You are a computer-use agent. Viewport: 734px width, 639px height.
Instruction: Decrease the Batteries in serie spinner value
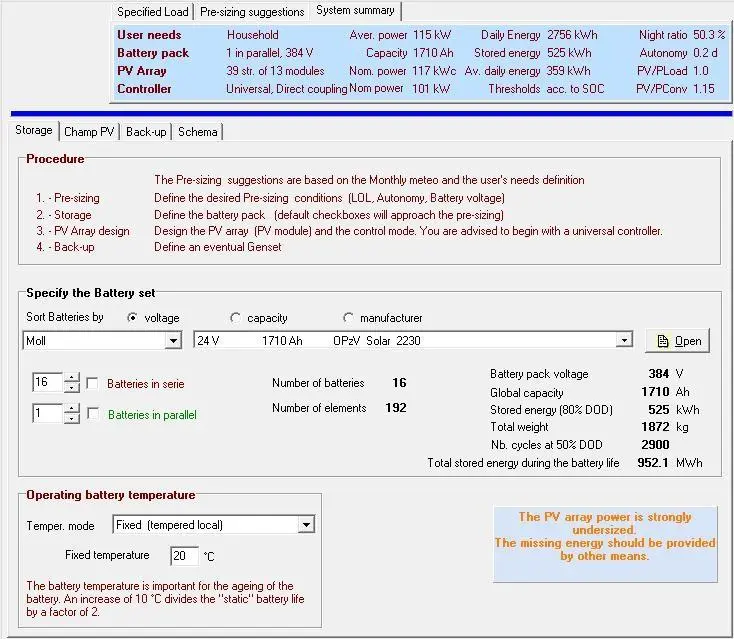[x=71, y=388]
